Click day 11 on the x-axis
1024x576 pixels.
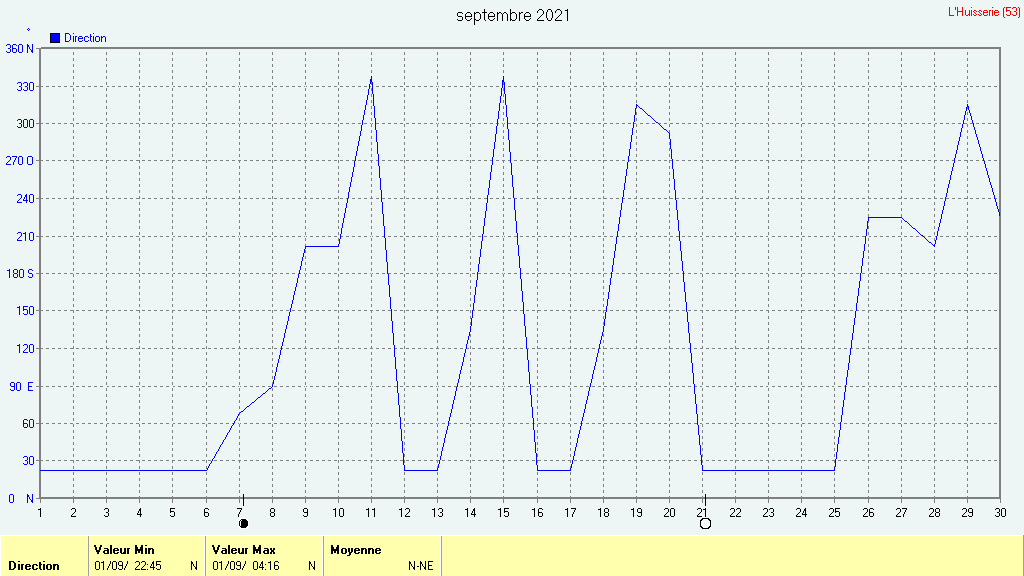coord(371,513)
